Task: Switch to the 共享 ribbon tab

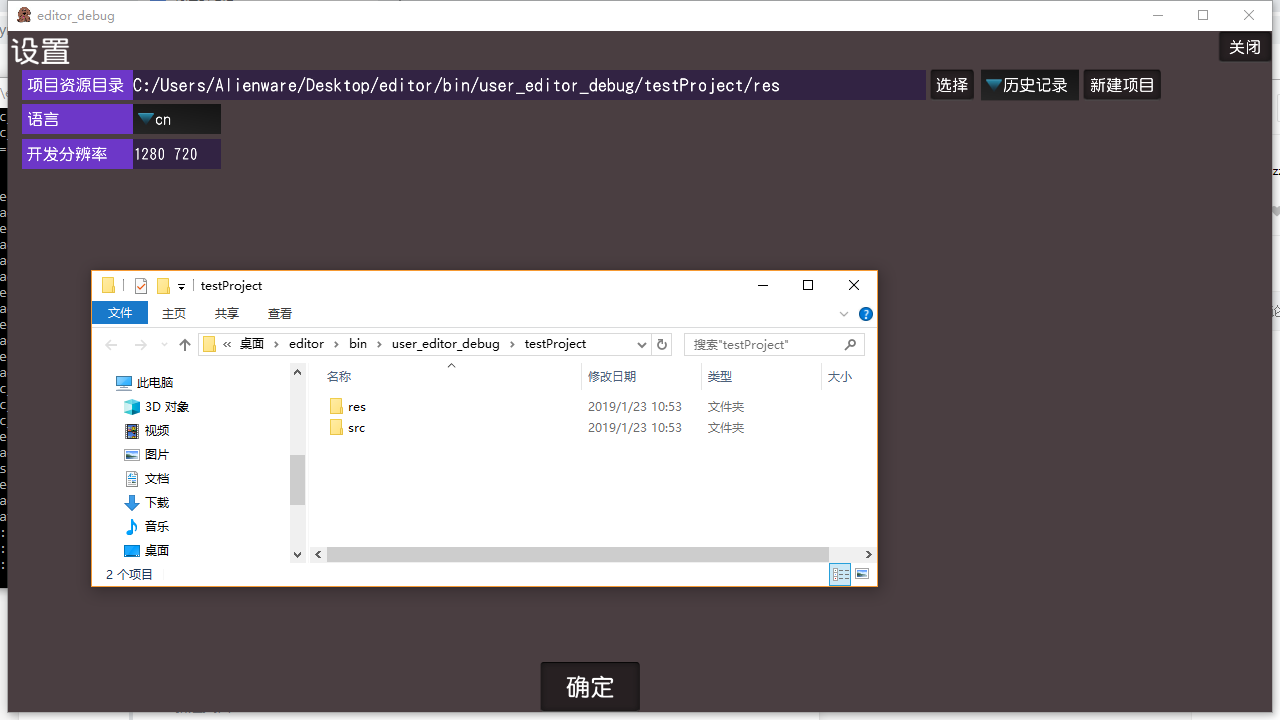Action: 227,313
